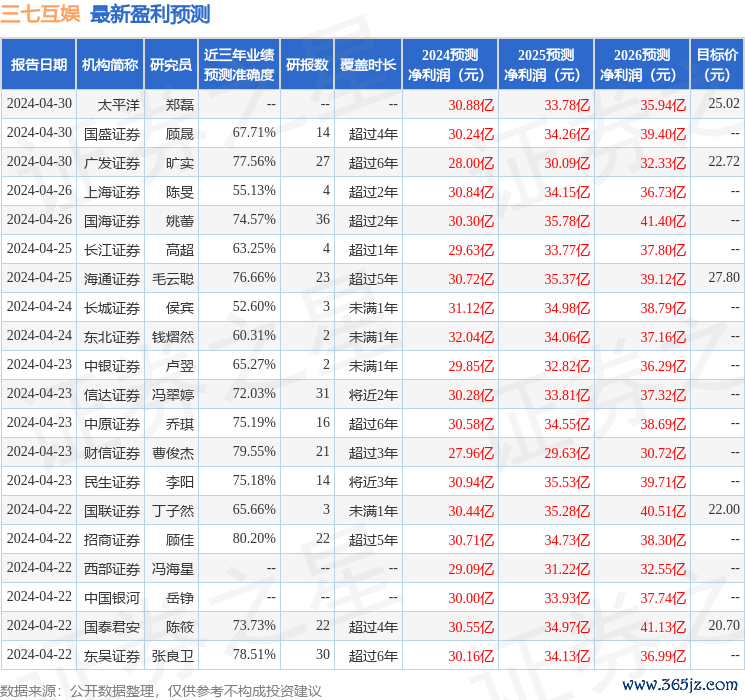
Task: Click the 目标价 column header
Action: point(716,65)
